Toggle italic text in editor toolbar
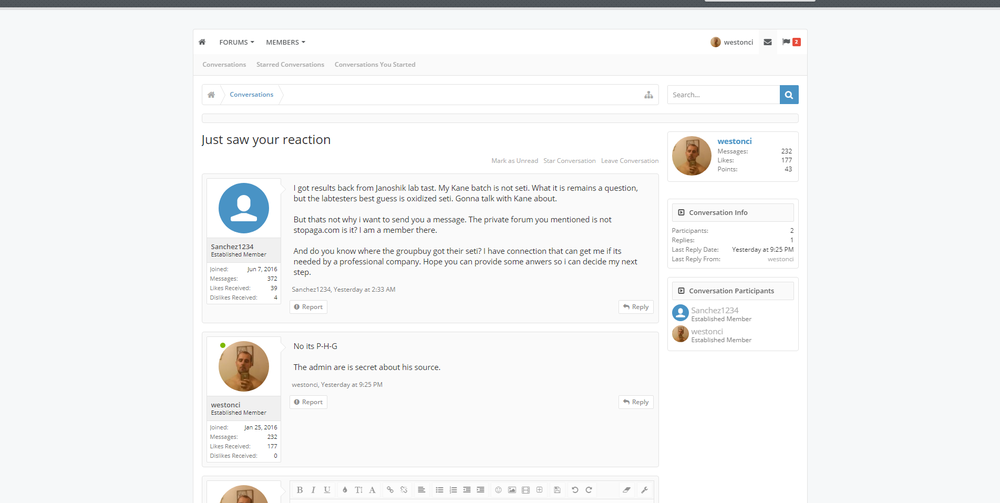This screenshot has height=503, width=1000. 313,490
